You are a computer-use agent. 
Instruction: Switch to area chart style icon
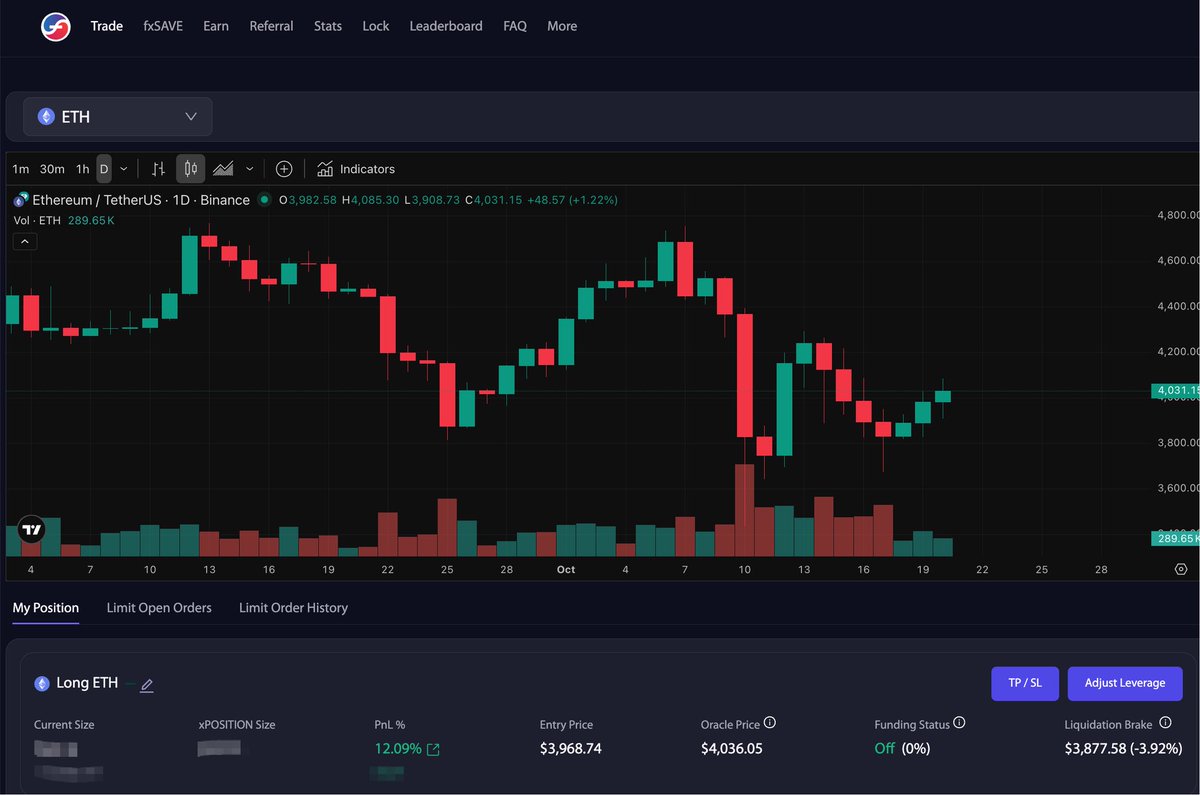click(224, 169)
